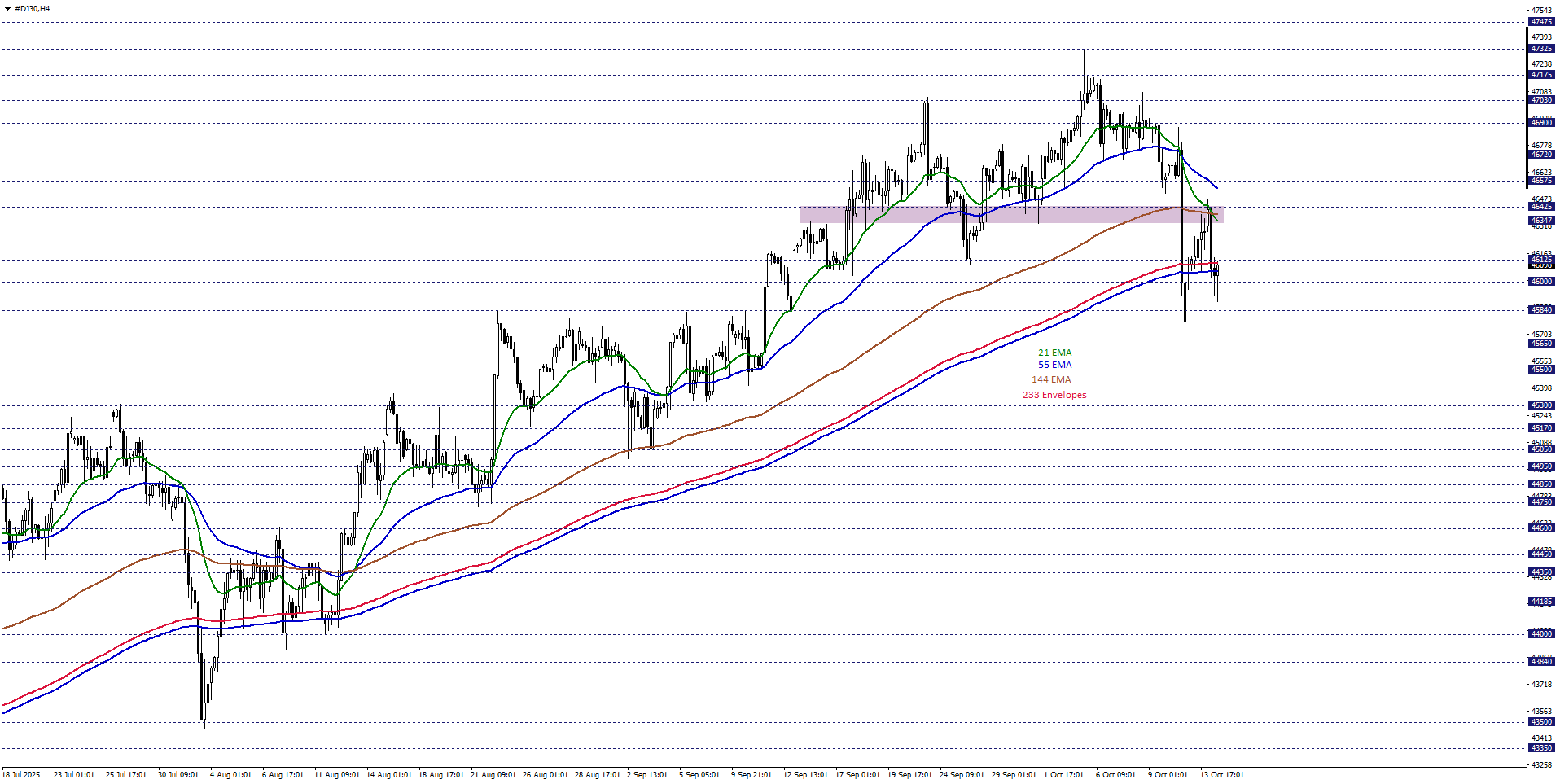
Task: Click the 47543 price scale value
Action: pyautogui.click(x=1541, y=11)
